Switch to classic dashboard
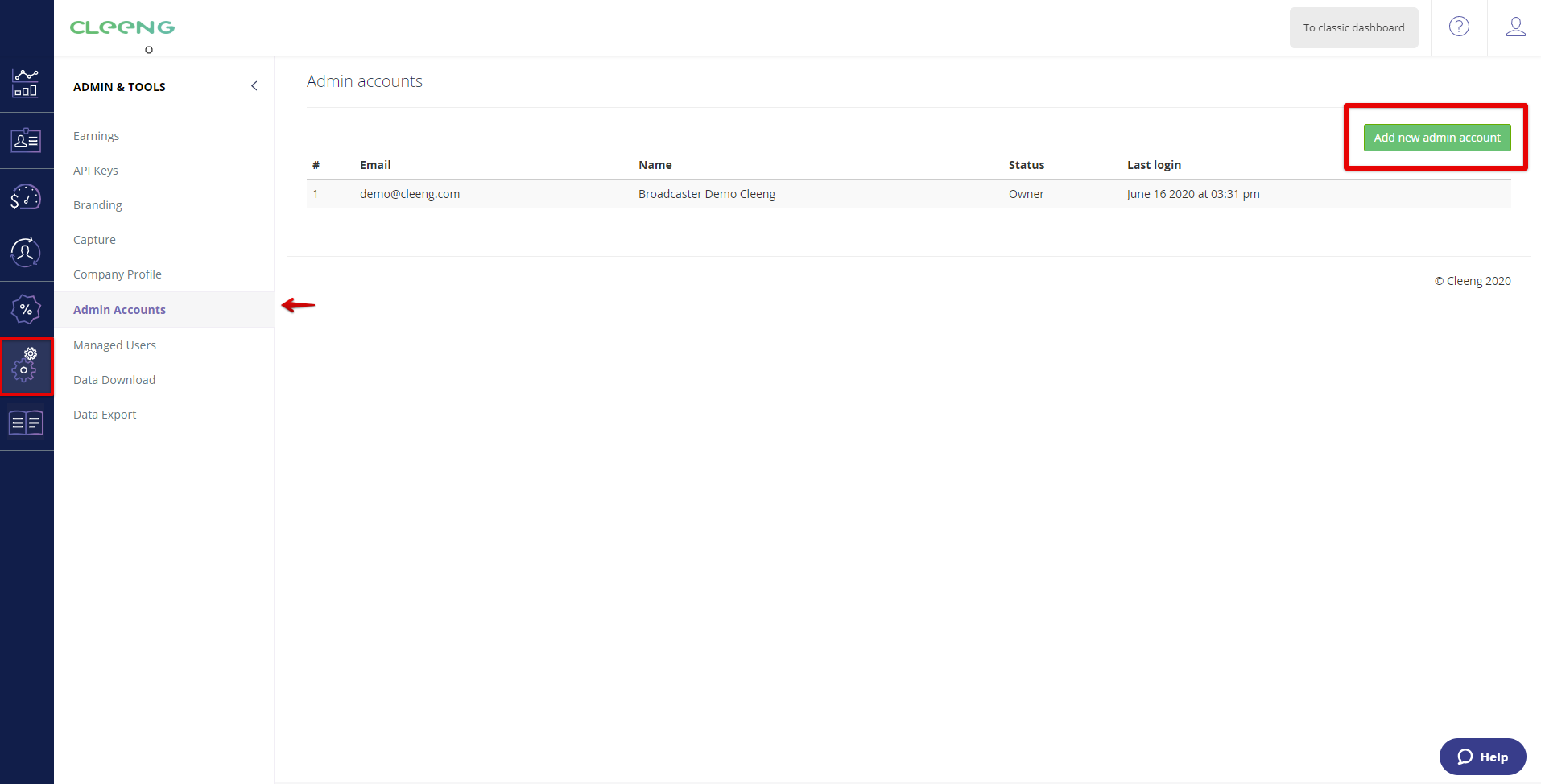The width and height of the screenshot is (1541, 784). tap(1353, 27)
